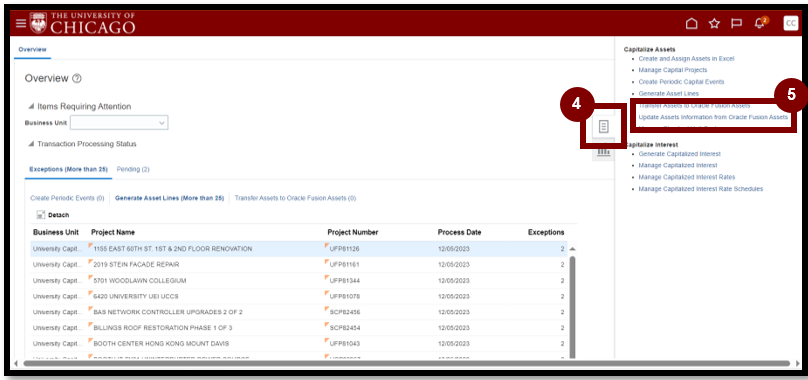Open the CC user account menu
Screen dimensions: 808x380
coord(790,23)
